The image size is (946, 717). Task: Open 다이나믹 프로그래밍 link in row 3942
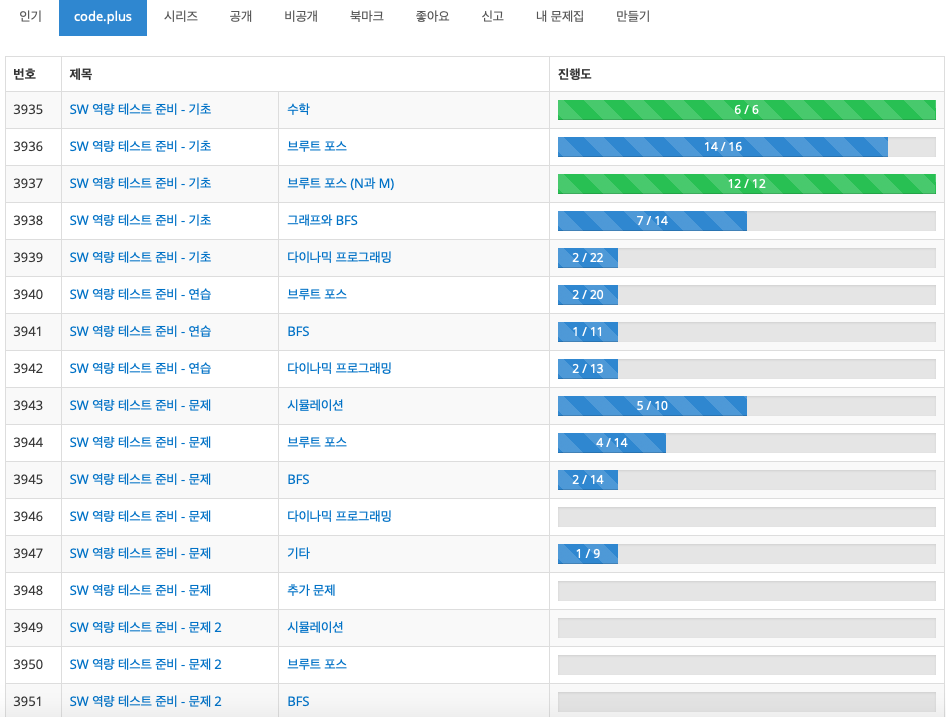(x=339, y=368)
